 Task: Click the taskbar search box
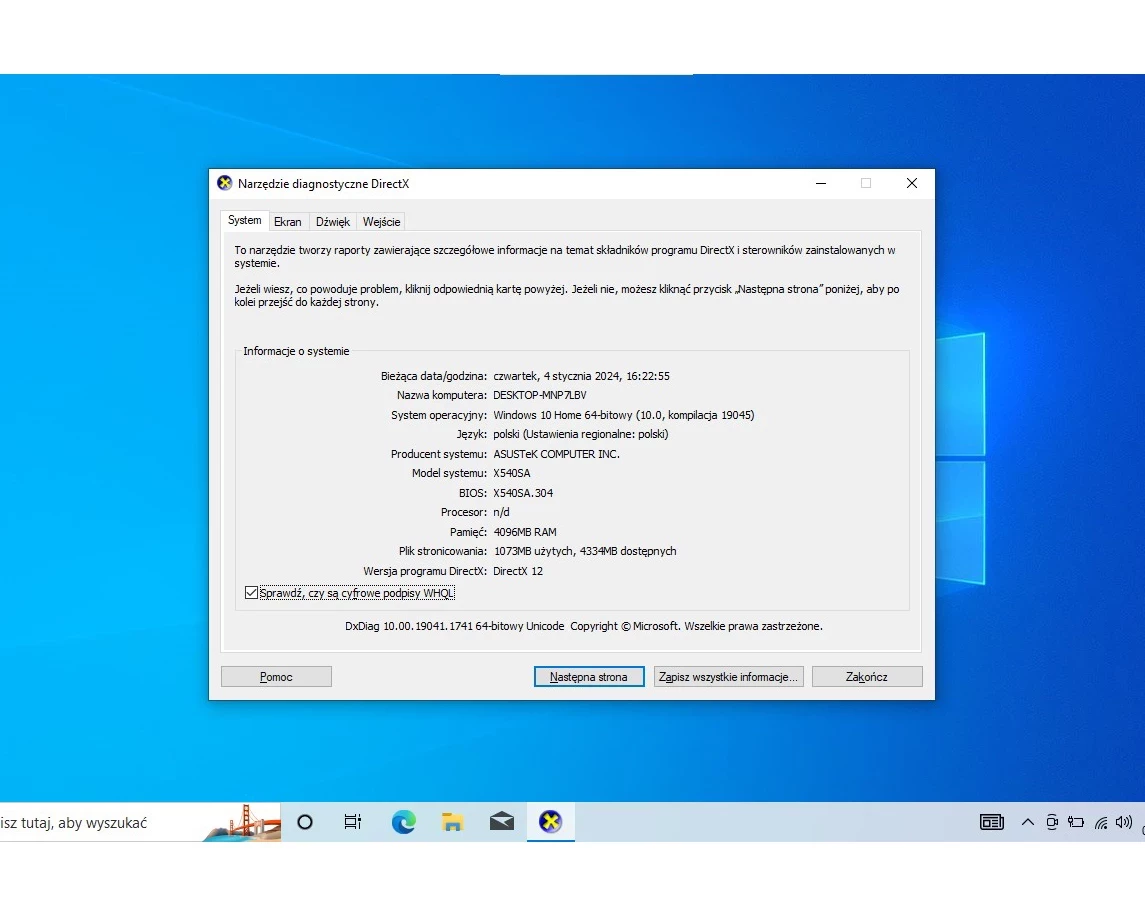(x=140, y=823)
